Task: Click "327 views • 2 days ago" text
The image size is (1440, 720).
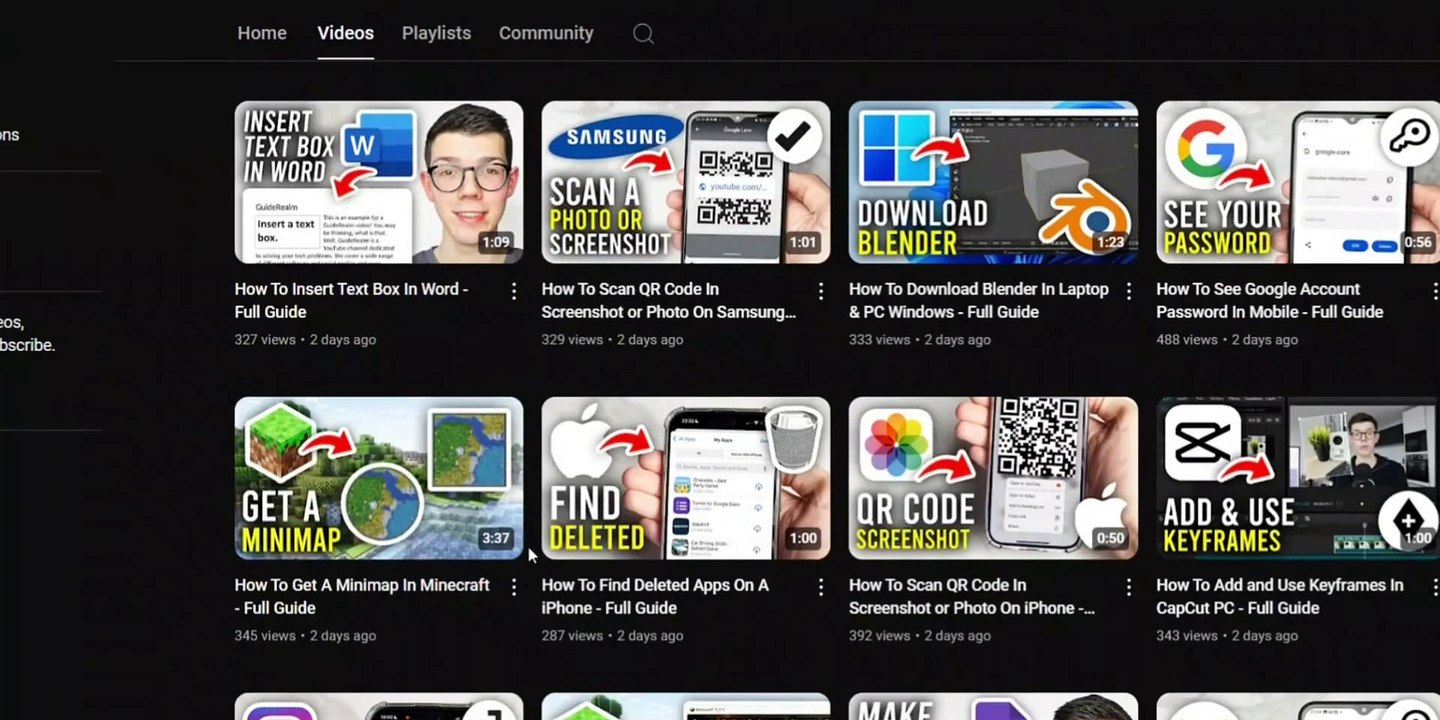Action: (306, 340)
